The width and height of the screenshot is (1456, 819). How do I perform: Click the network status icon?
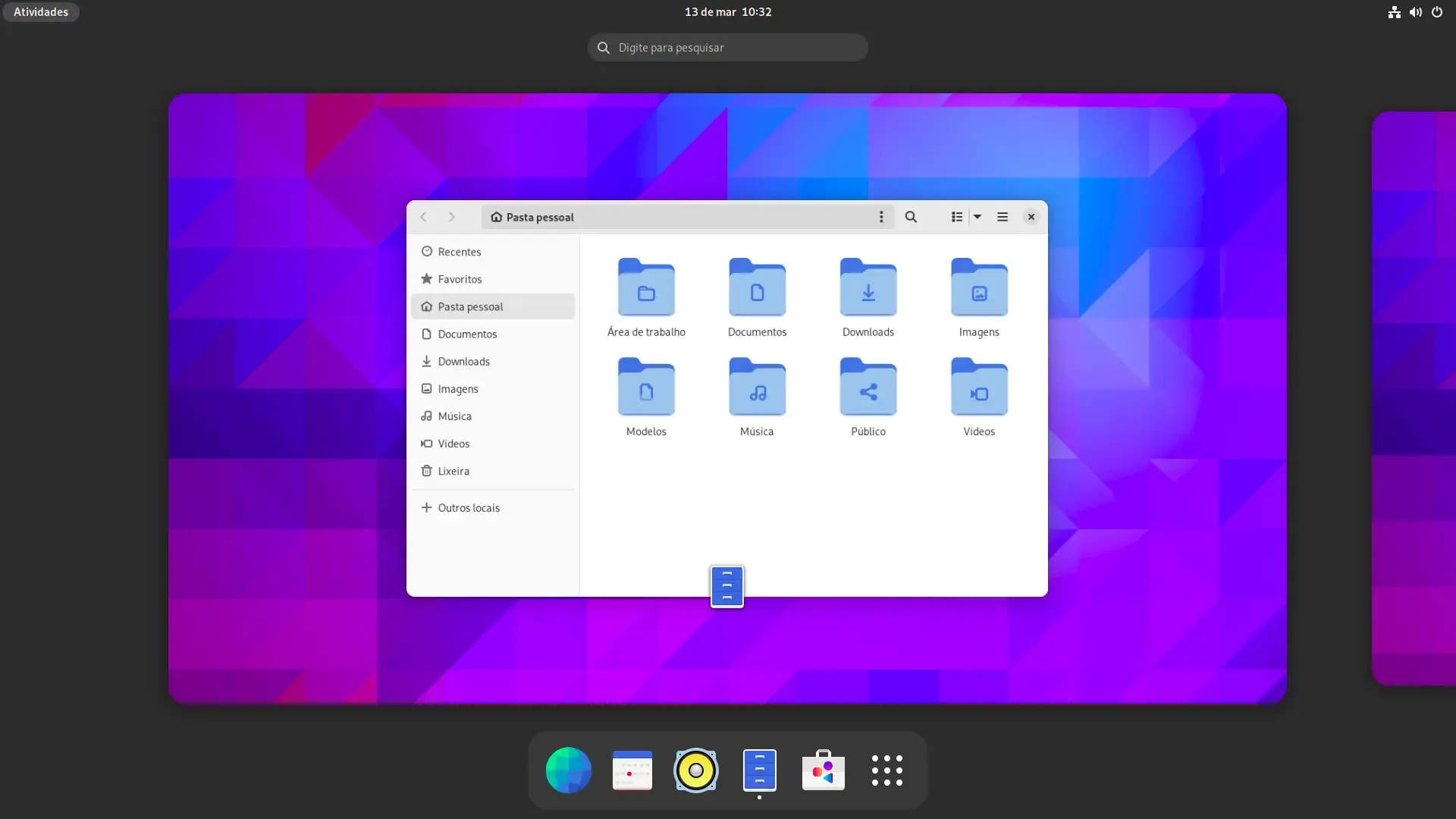tap(1394, 11)
